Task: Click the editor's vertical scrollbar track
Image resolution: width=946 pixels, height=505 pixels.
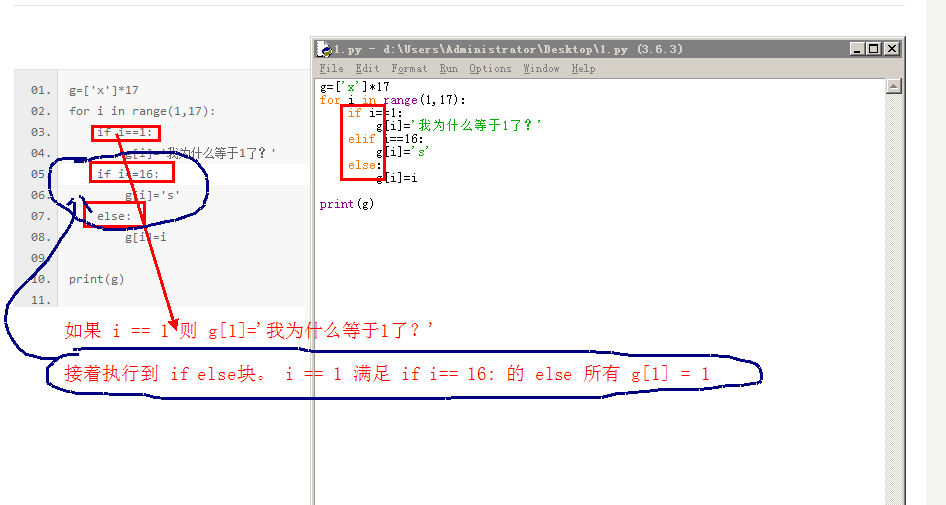Action: [x=893, y=300]
